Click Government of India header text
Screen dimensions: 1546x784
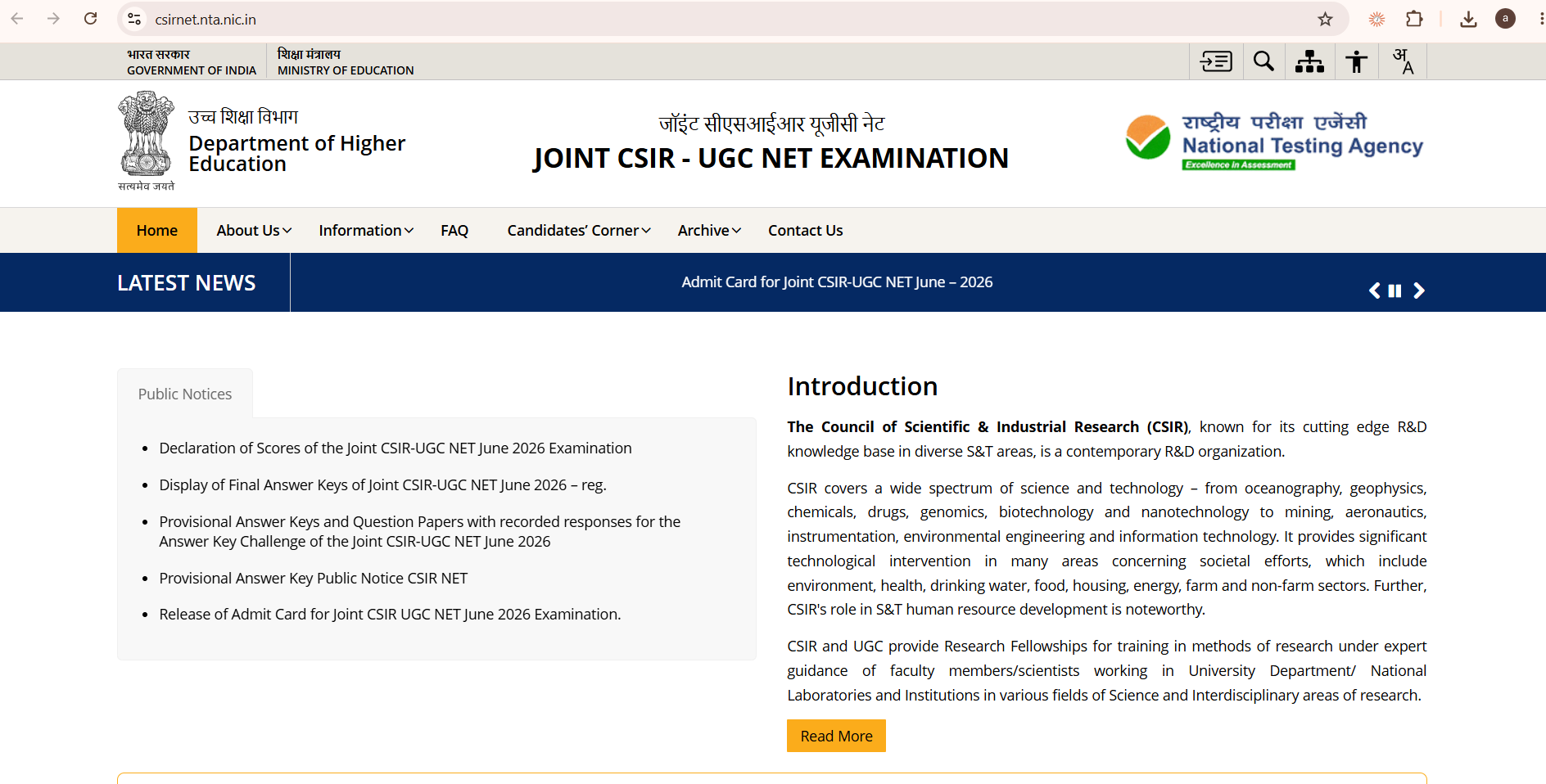192,62
